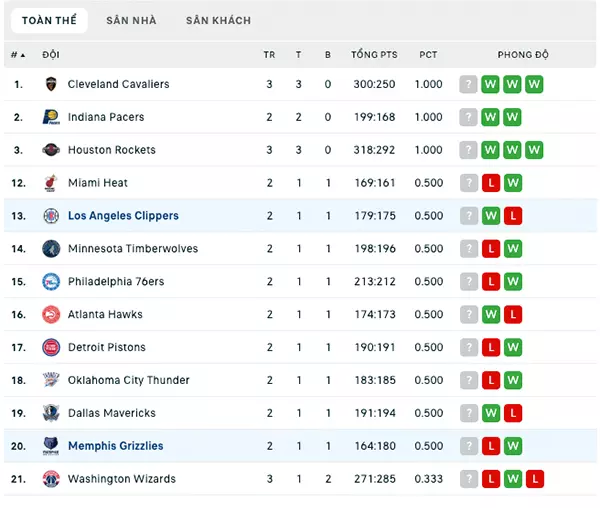This screenshot has width=600, height=508.
Task: Click the Washington Wizards logo icon
Action: point(51,479)
